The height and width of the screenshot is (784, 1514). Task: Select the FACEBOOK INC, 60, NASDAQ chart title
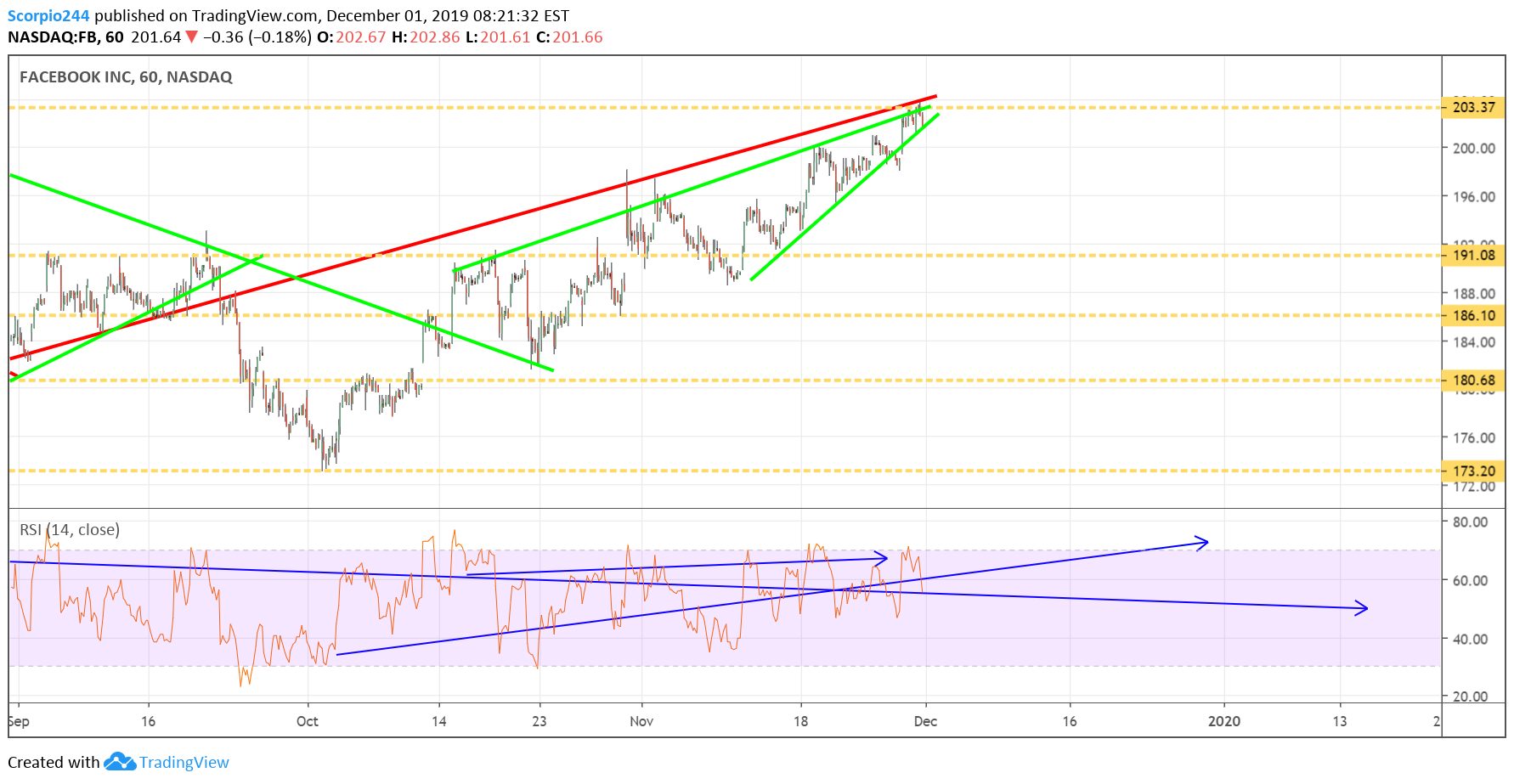click(126, 76)
